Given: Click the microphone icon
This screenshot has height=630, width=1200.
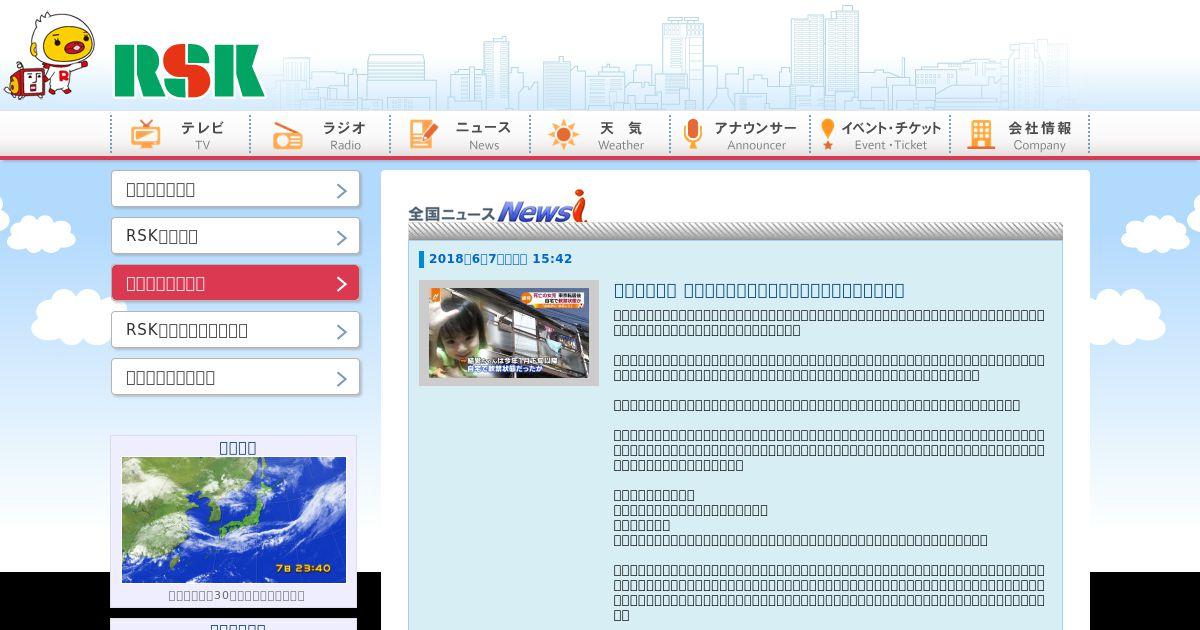Looking at the screenshot, I should coord(693,134).
